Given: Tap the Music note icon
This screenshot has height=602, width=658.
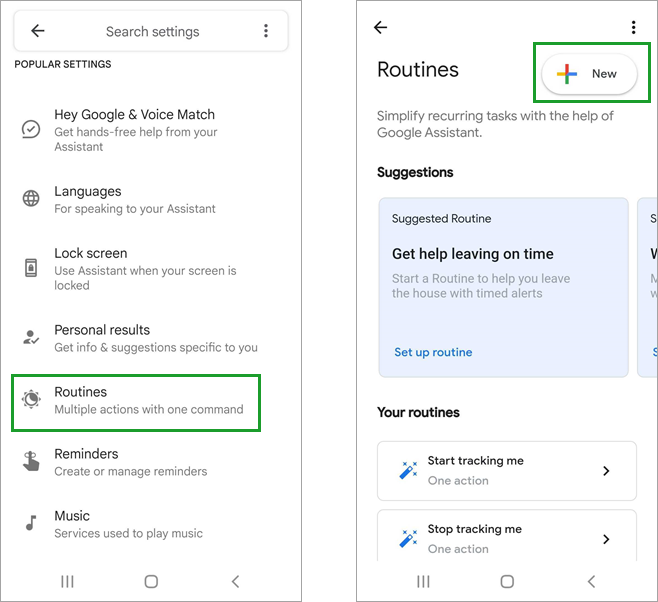Looking at the screenshot, I should click(x=31, y=523).
